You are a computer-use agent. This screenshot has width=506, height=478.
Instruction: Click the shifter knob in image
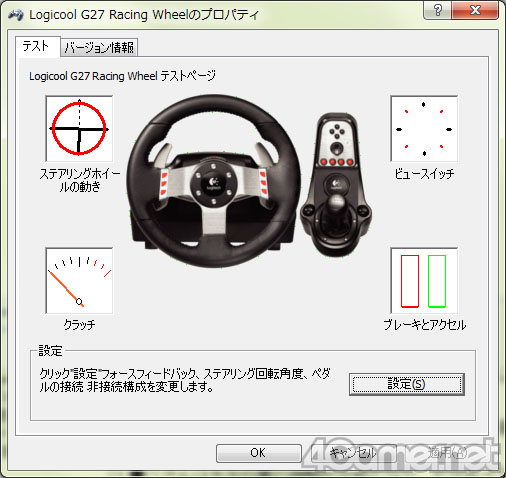[336, 204]
